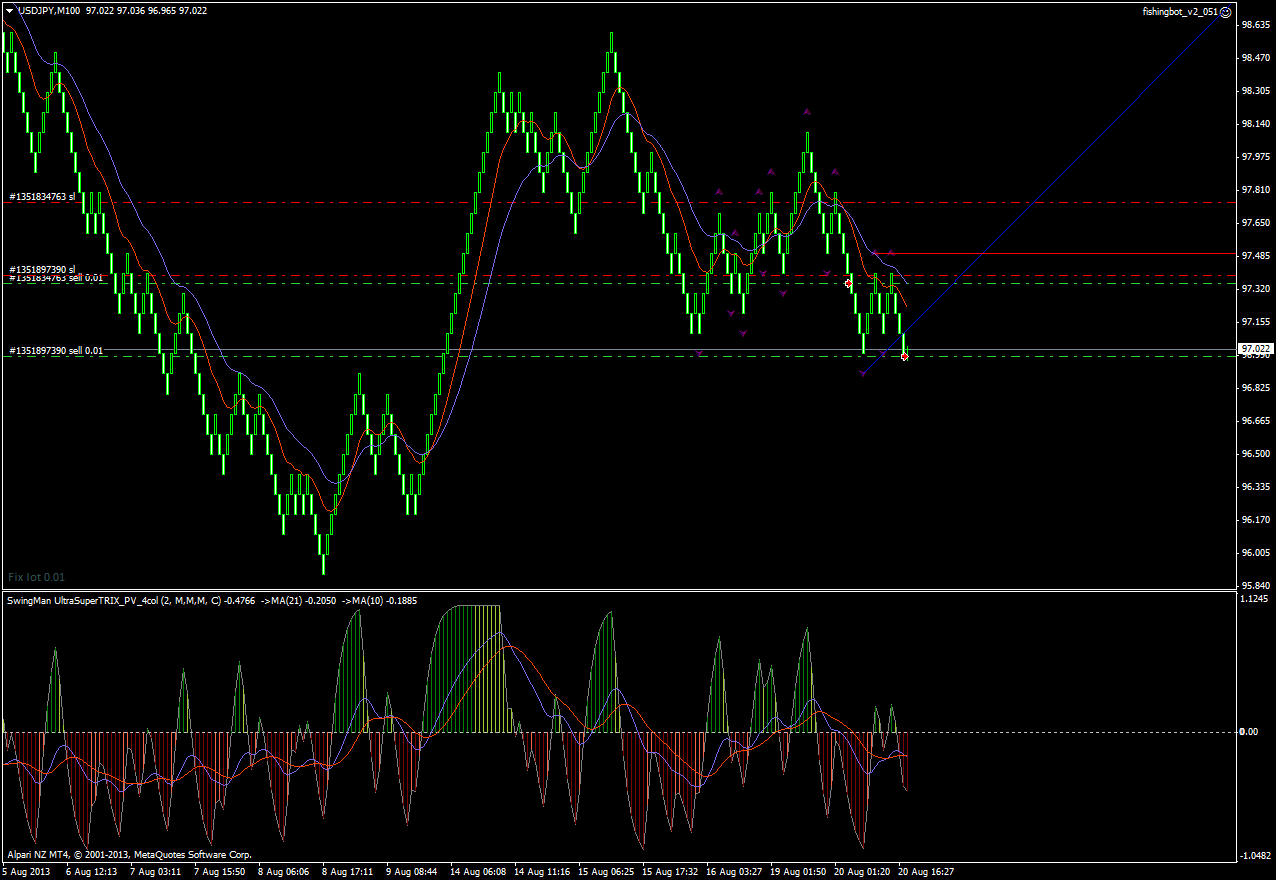The width and height of the screenshot is (1276, 880).
Task: Click the 7 Aug 03:11 time label
Action: click(x=156, y=872)
